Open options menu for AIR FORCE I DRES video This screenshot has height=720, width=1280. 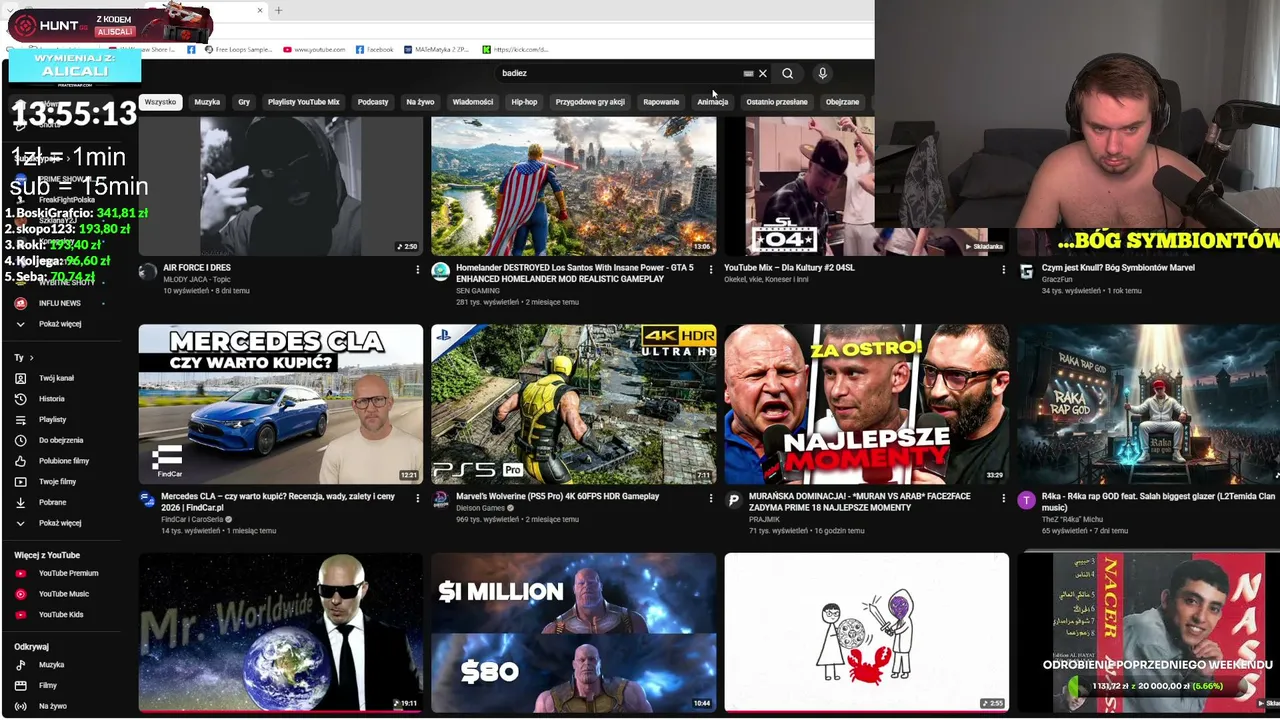pos(418,270)
